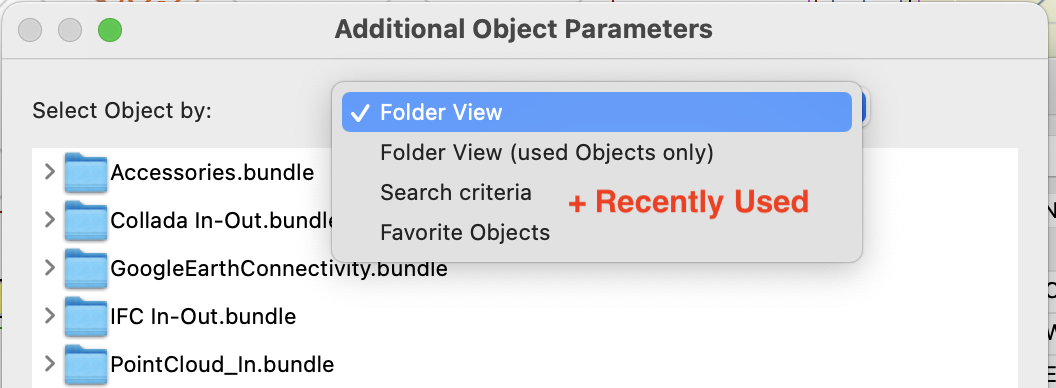
Task: Expand the Collada In-Out.bundle tree node
Action: pyautogui.click(x=49, y=220)
